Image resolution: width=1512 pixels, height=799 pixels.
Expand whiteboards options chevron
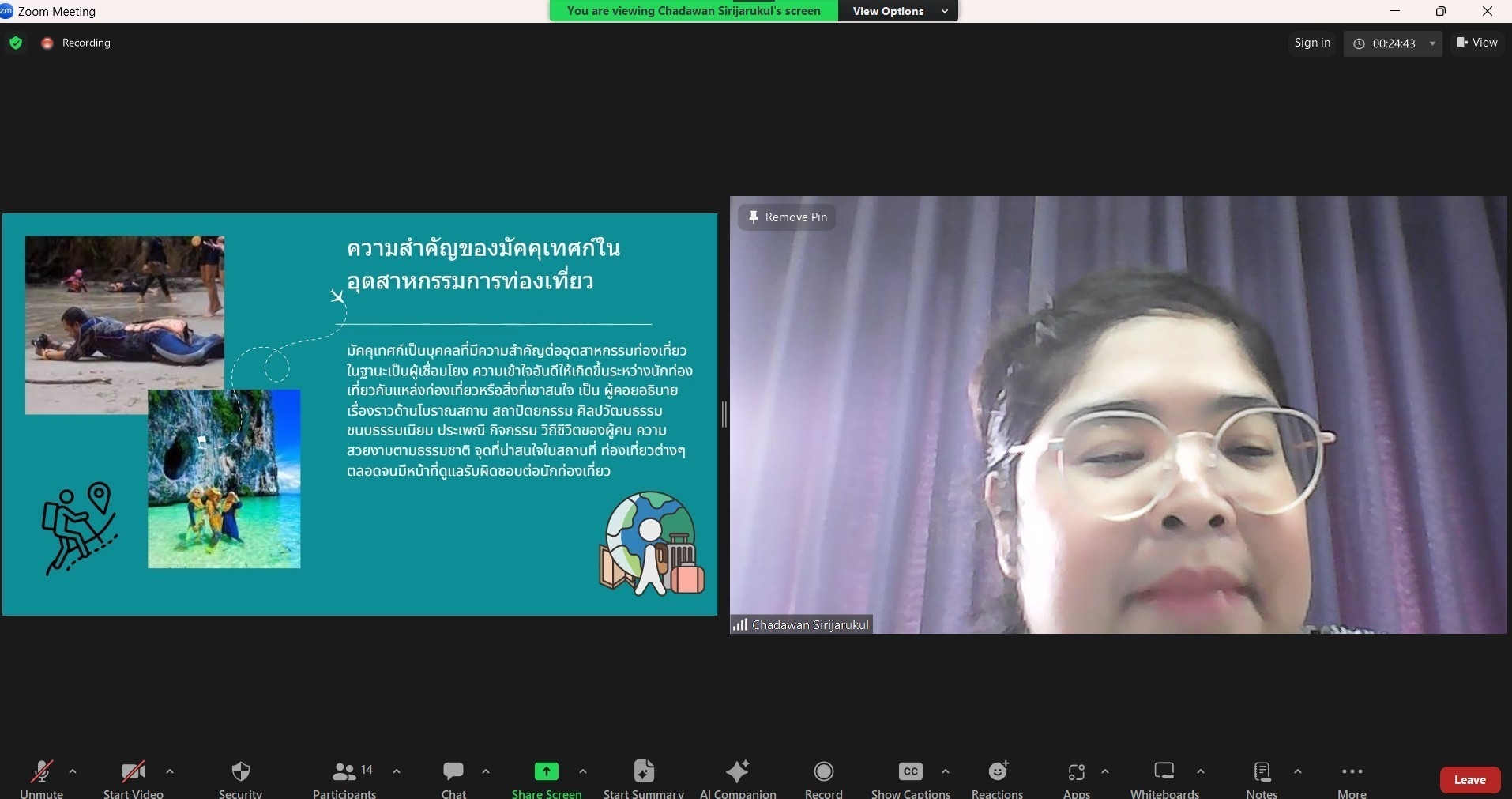pos(1201,771)
